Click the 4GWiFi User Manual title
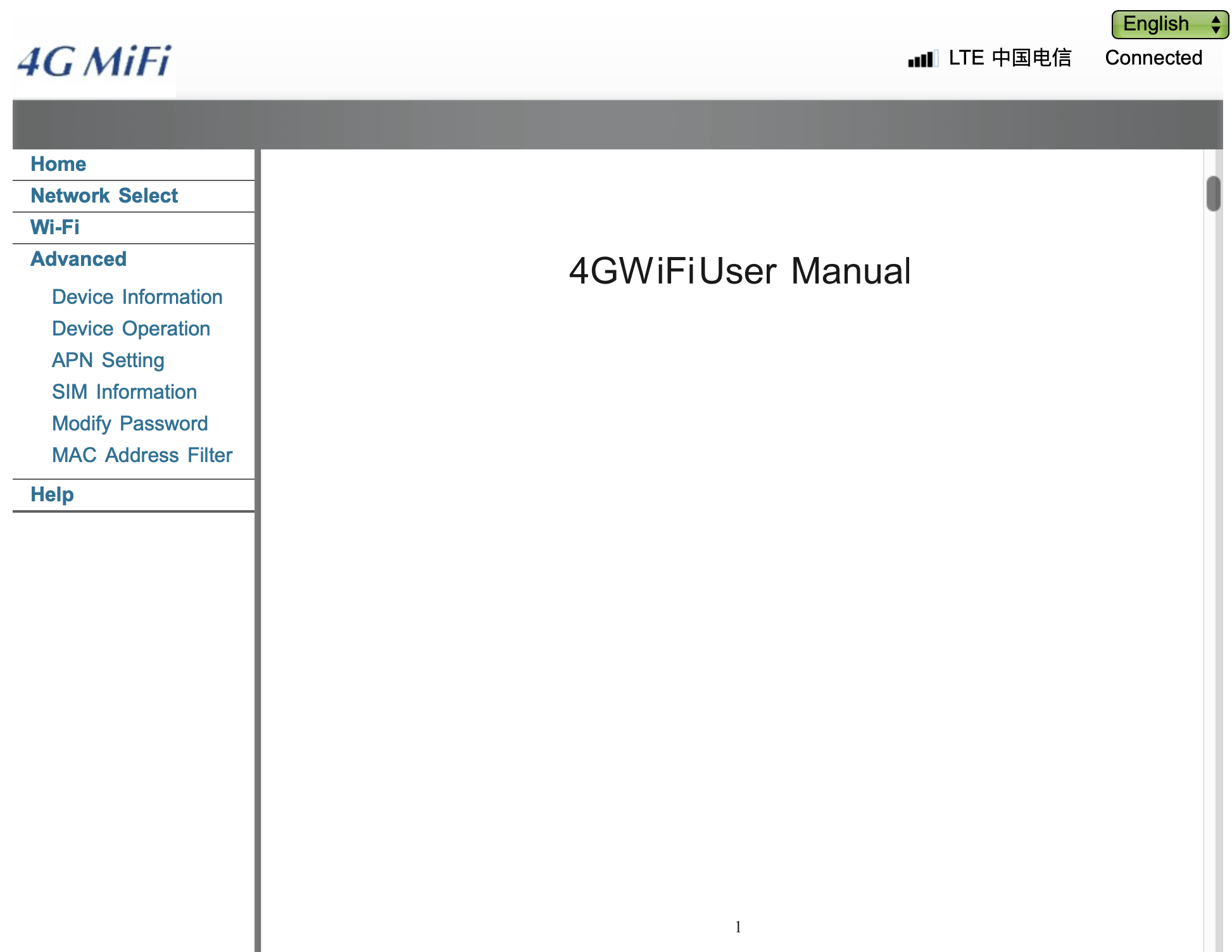1232x952 pixels. click(x=739, y=271)
